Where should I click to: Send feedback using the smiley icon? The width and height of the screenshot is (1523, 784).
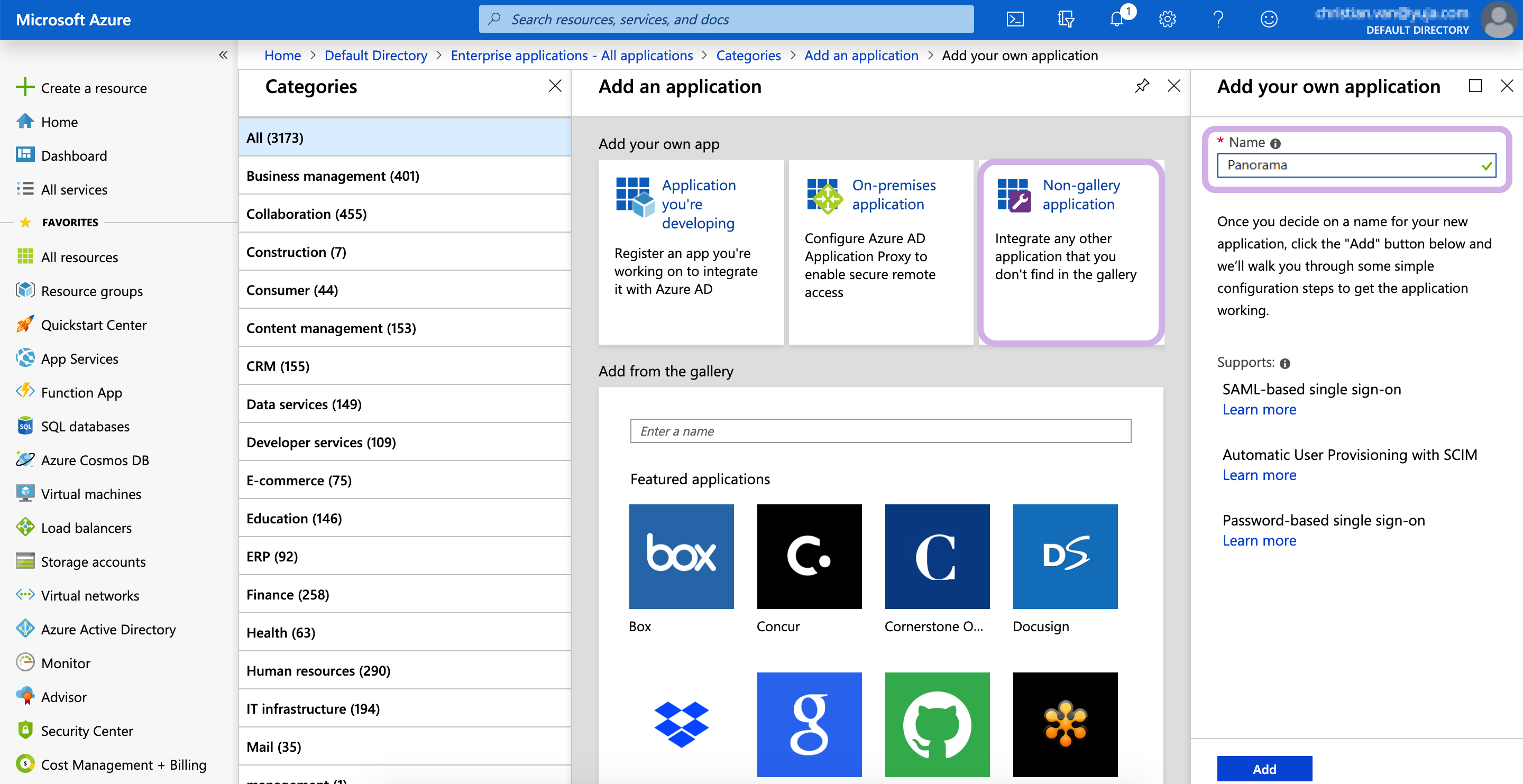(x=1269, y=20)
